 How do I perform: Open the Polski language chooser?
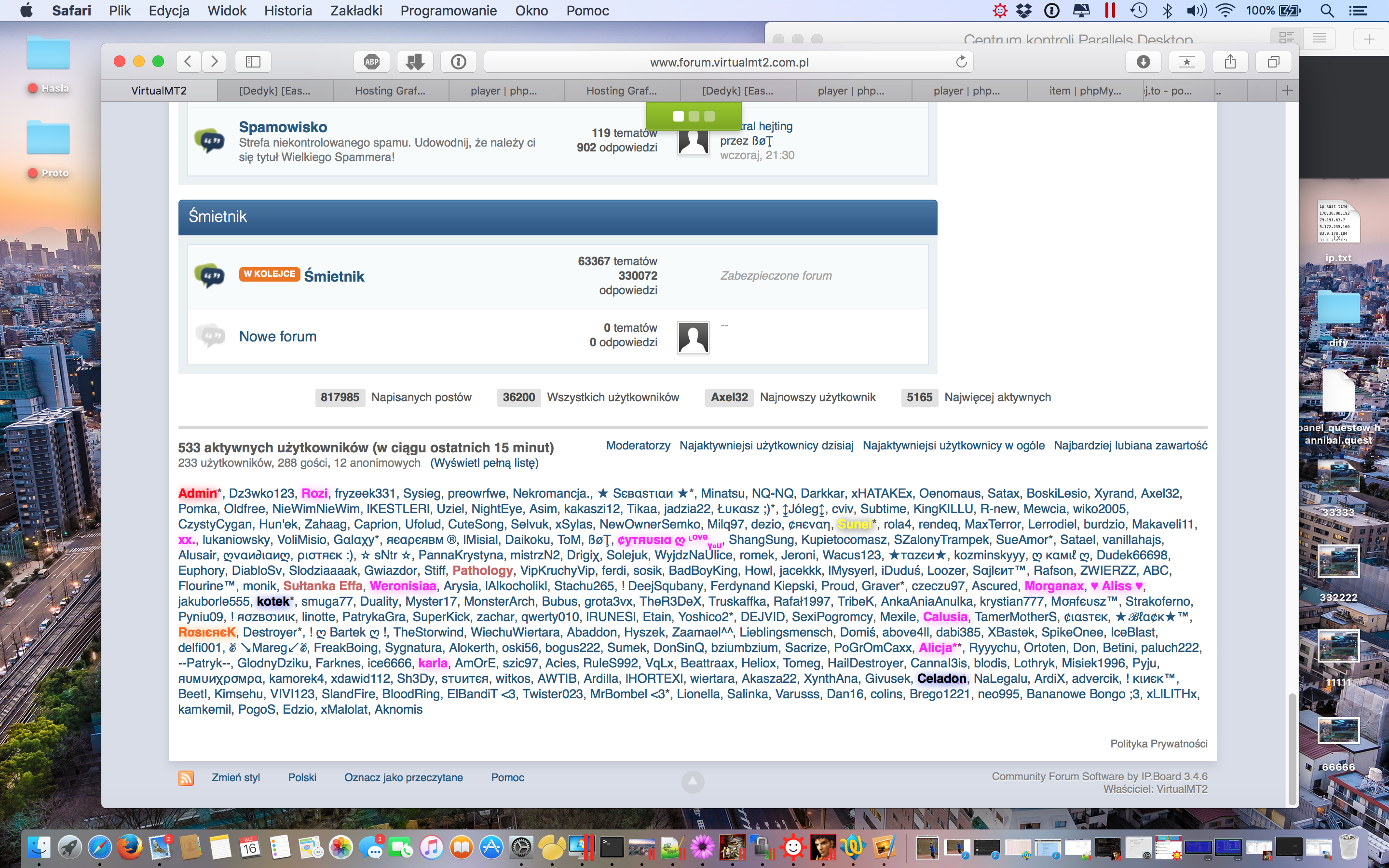tap(302, 777)
